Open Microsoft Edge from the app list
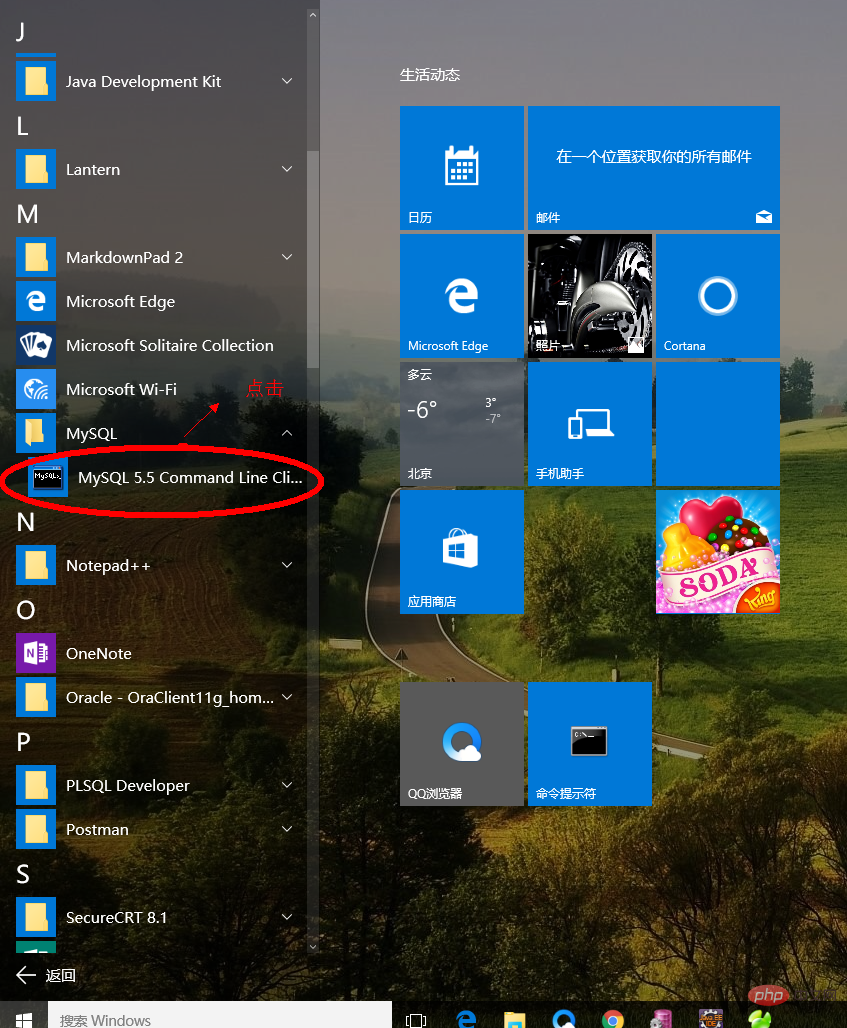Screen dimensions: 847x1028 [155, 302]
